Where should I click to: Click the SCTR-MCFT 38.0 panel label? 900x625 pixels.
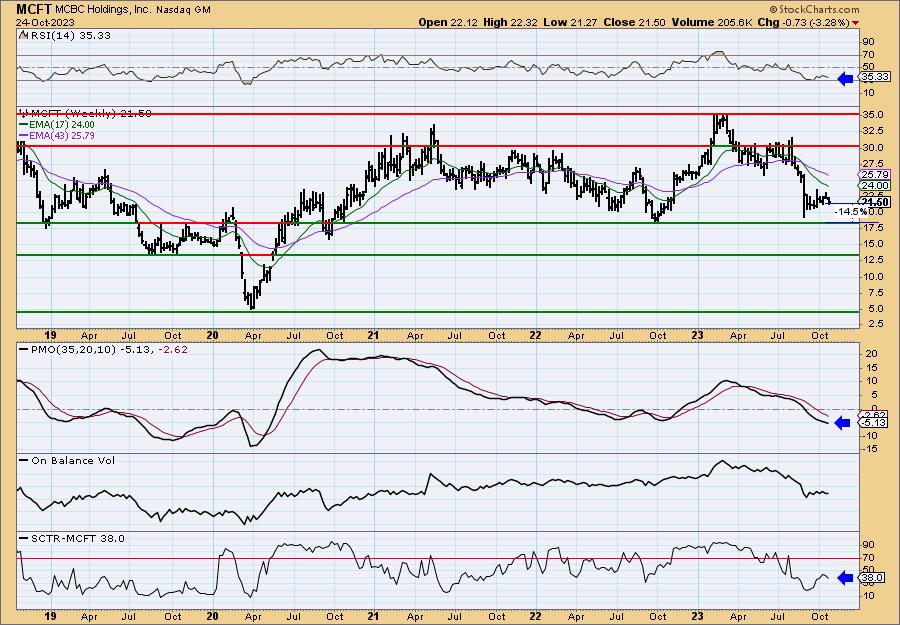77,539
